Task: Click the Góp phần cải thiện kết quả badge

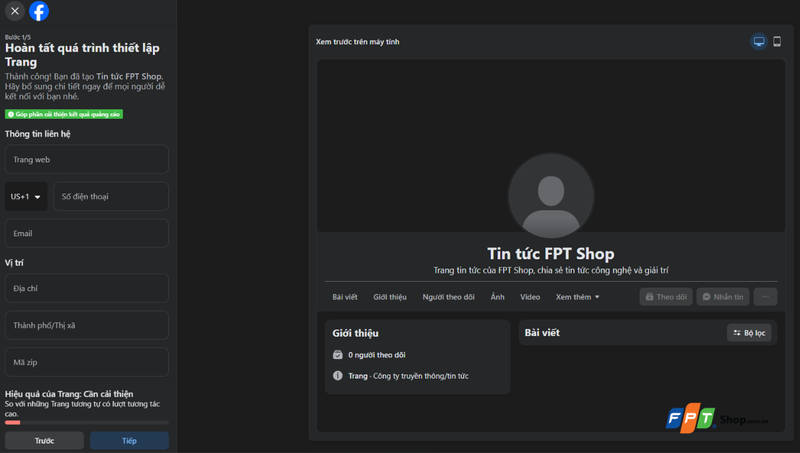Action: pyautogui.click(x=64, y=114)
